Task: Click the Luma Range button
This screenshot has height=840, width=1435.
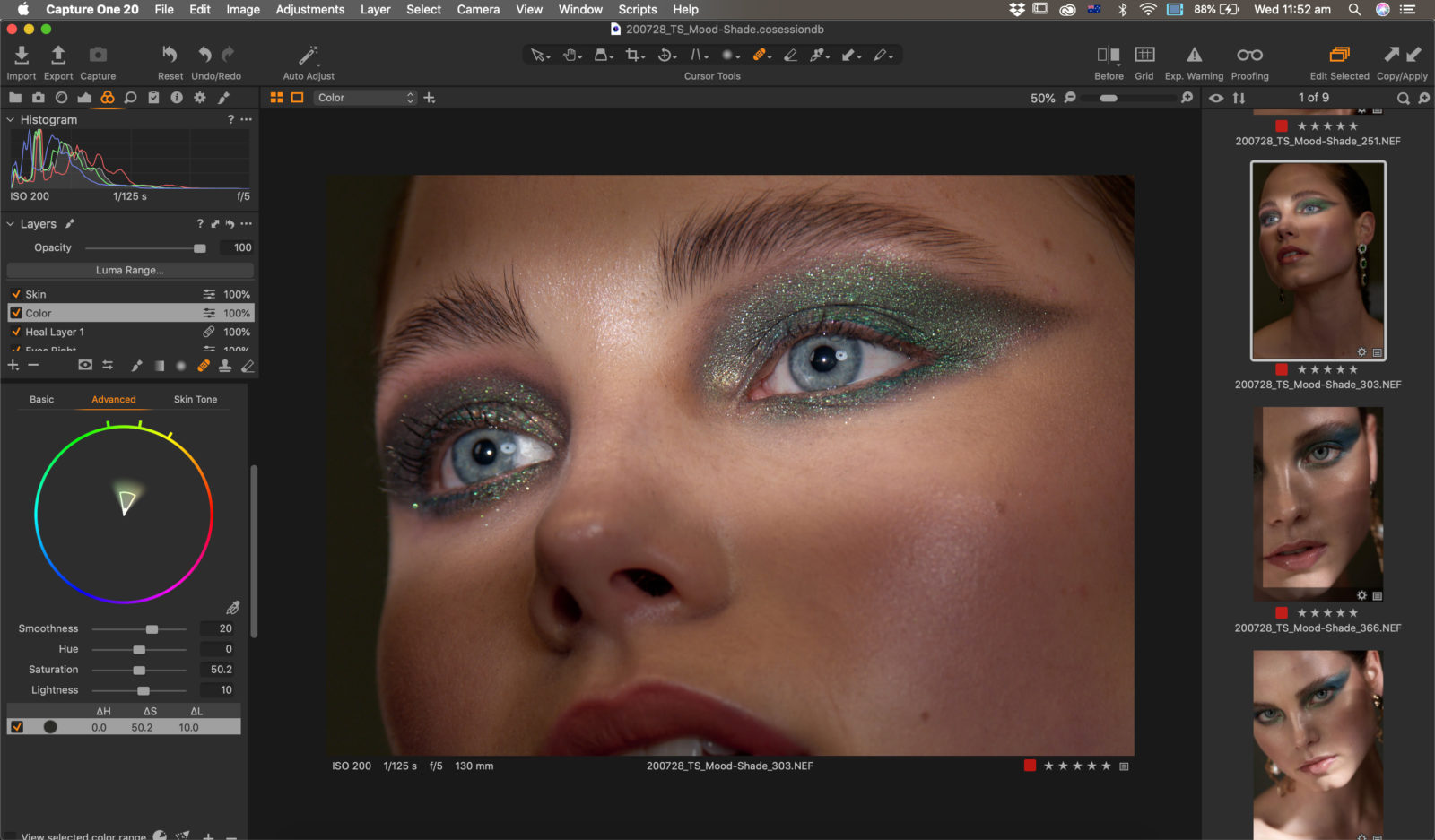Action: [x=129, y=270]
